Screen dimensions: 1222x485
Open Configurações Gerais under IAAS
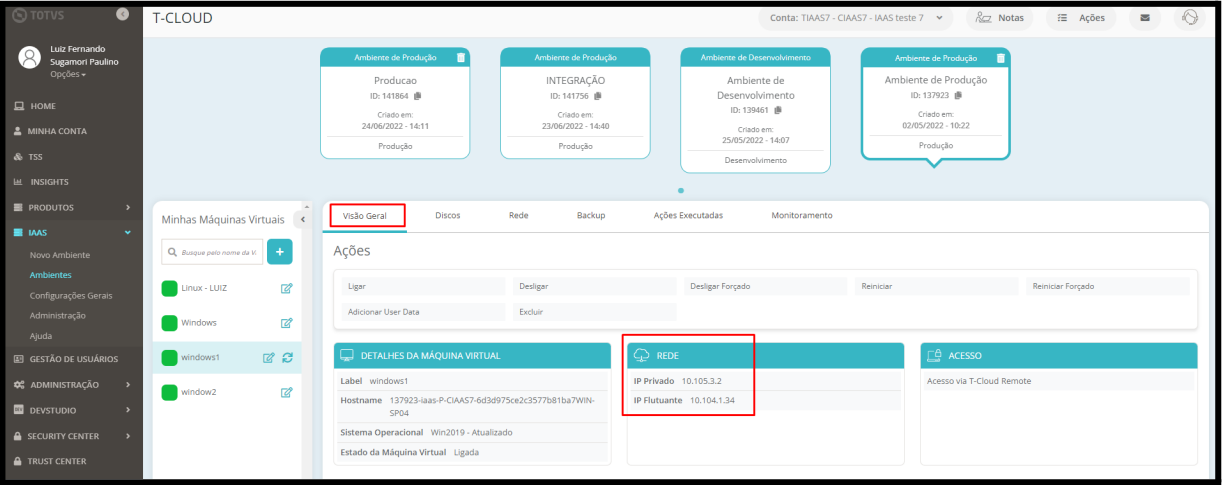[x=71, y=295]
